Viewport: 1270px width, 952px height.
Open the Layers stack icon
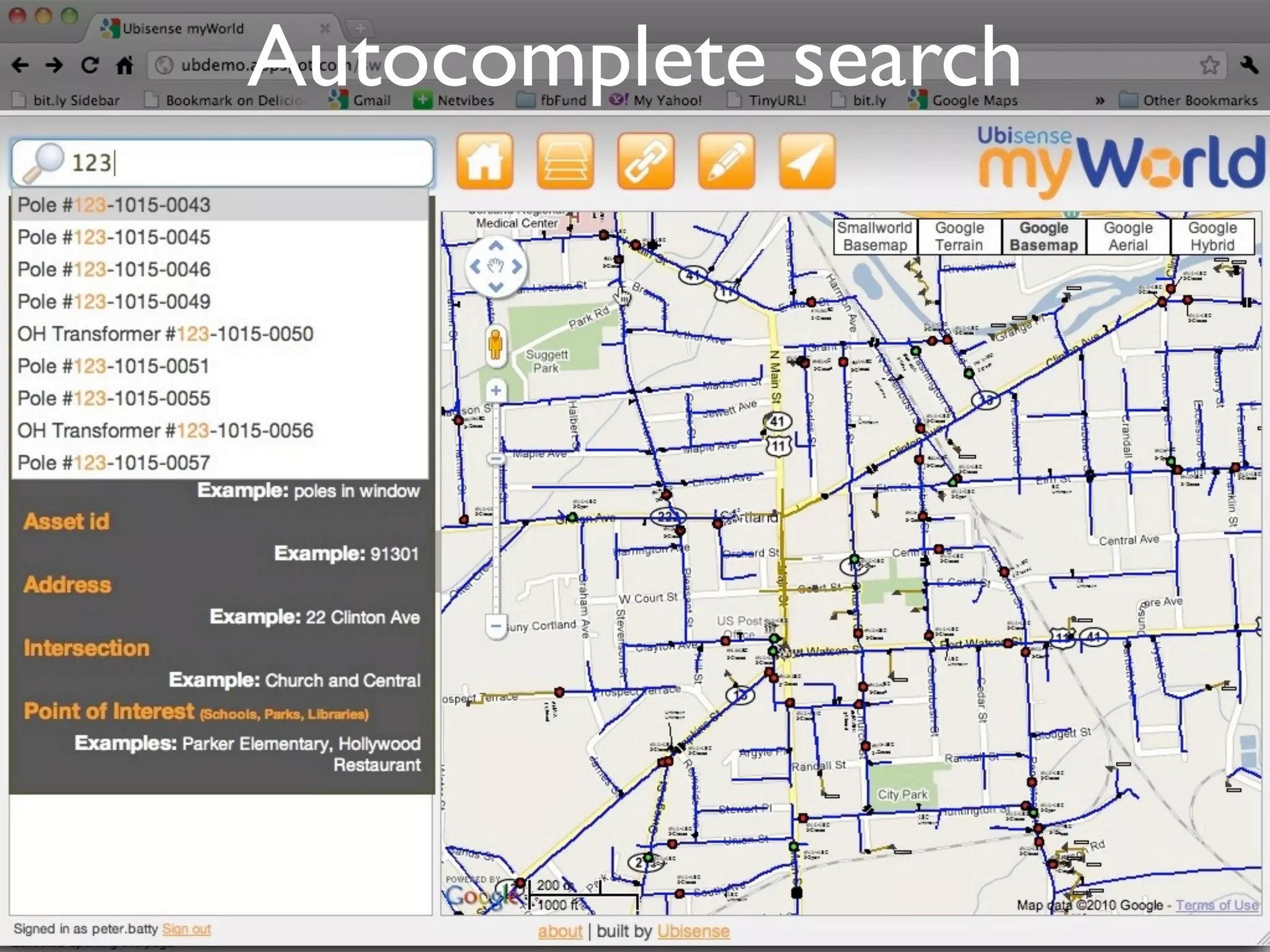point(566,161)
